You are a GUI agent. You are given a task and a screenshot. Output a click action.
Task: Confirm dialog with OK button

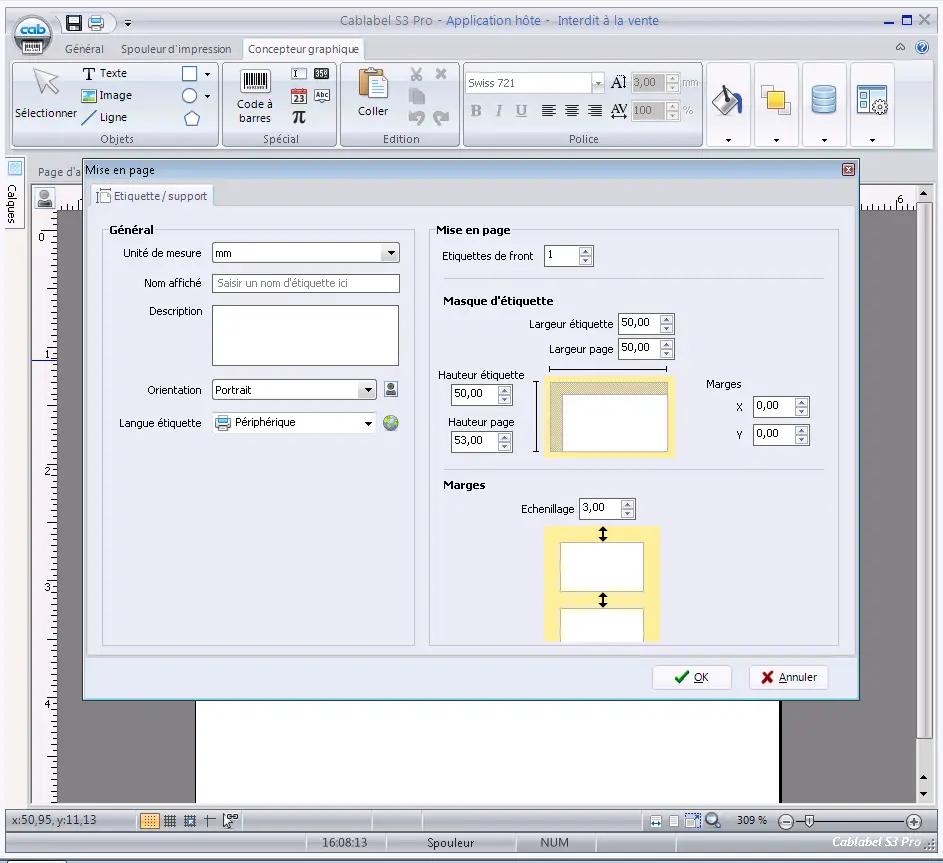[692, 677]
